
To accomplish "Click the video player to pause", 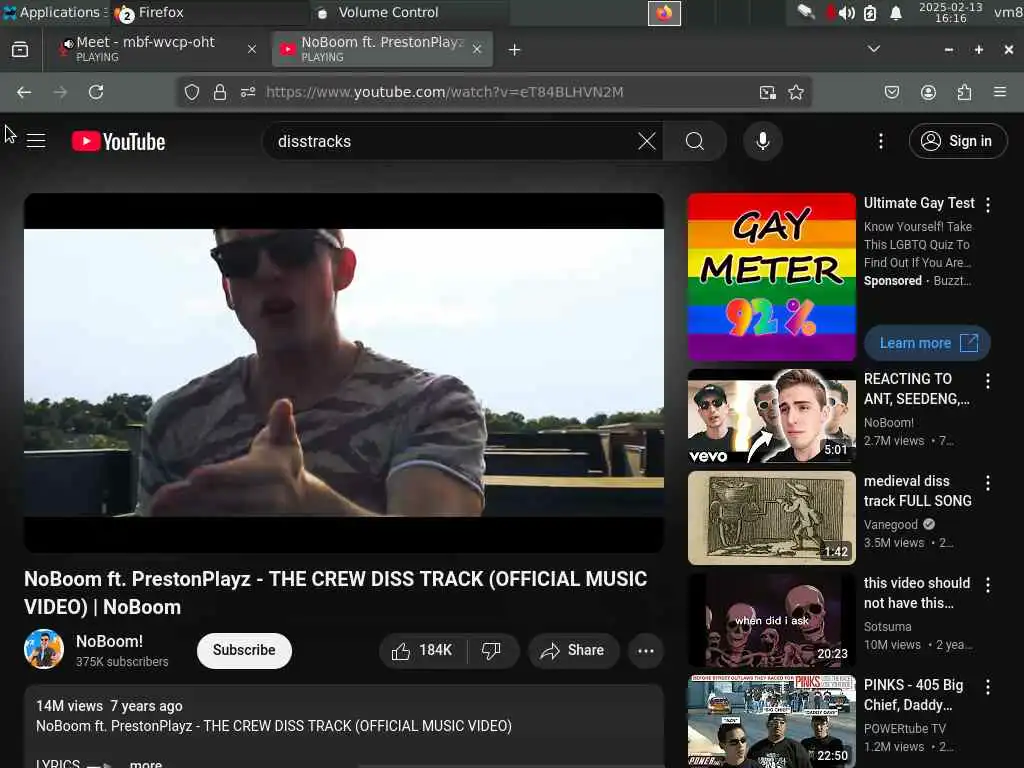I will click(x=344, y=372).
